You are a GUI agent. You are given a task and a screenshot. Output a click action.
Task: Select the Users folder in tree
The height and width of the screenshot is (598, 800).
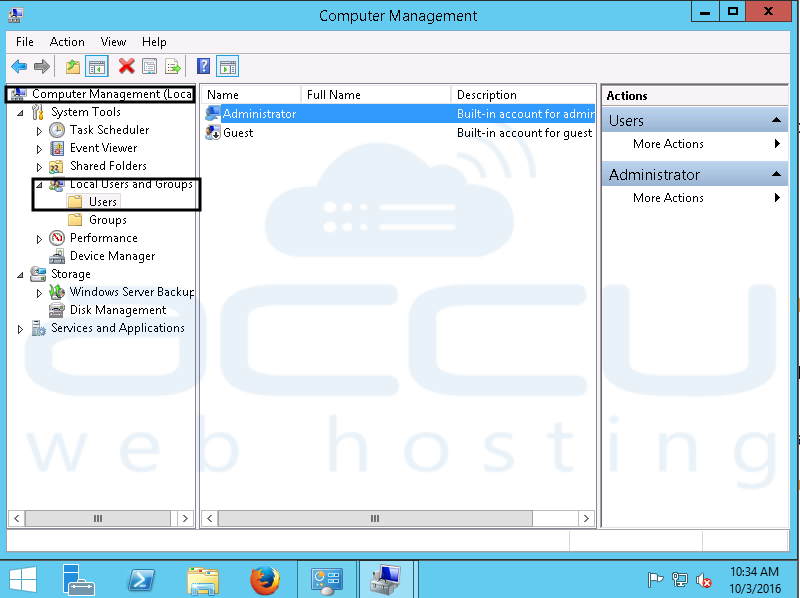[103, 202]
